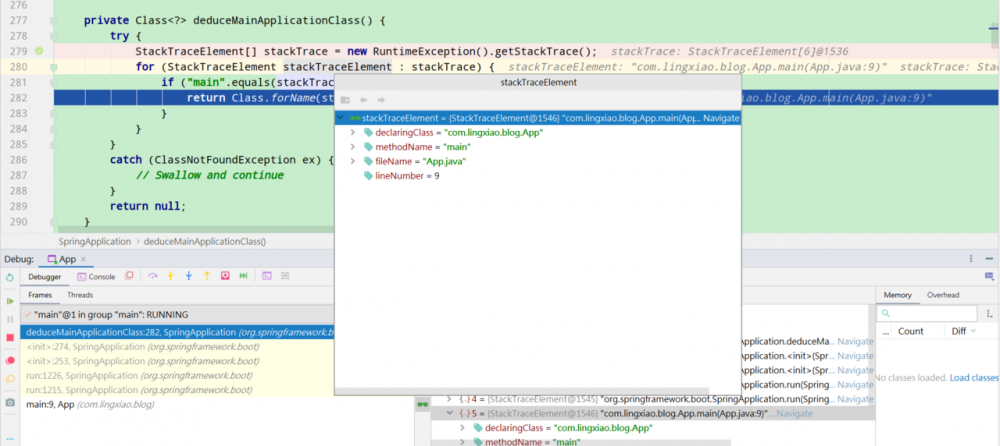
Task: Open the Diff column sort dropdown
Action: click(x=973, y=331)
